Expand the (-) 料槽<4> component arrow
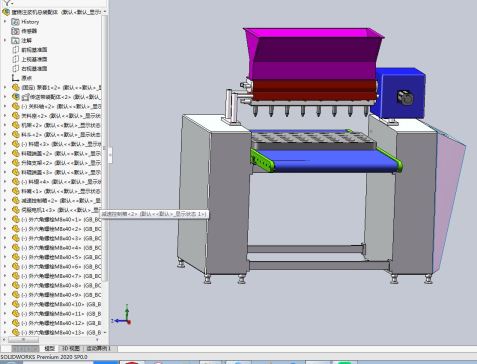Screen dimensions: 477x364 click(x=5, y=182)
